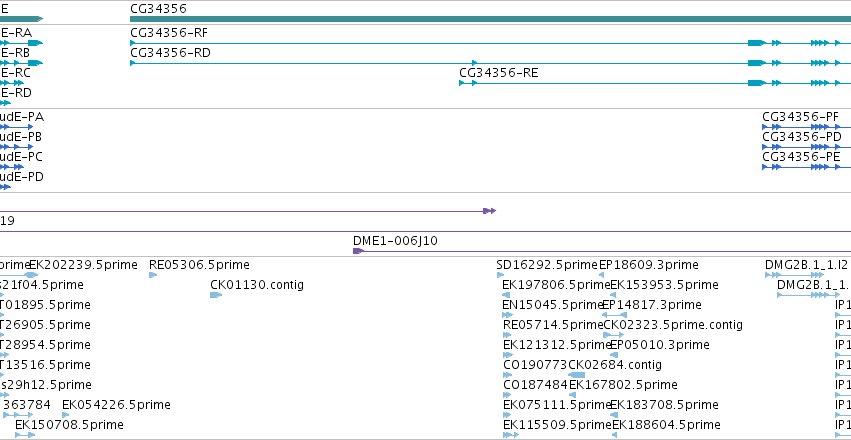Click the CK02684.contig label

(x=615, y=365)
